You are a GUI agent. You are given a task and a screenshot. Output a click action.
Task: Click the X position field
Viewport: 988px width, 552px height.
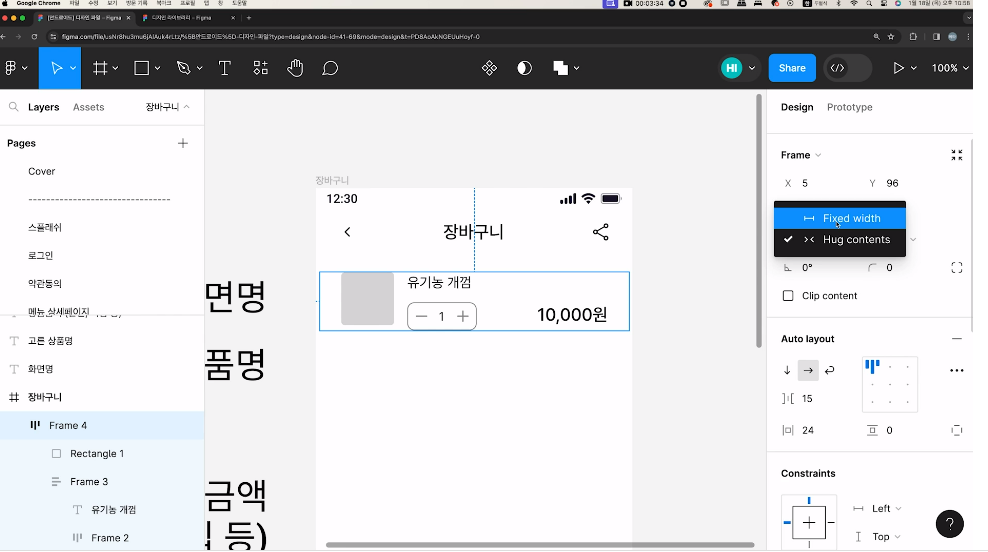point(821,183)
